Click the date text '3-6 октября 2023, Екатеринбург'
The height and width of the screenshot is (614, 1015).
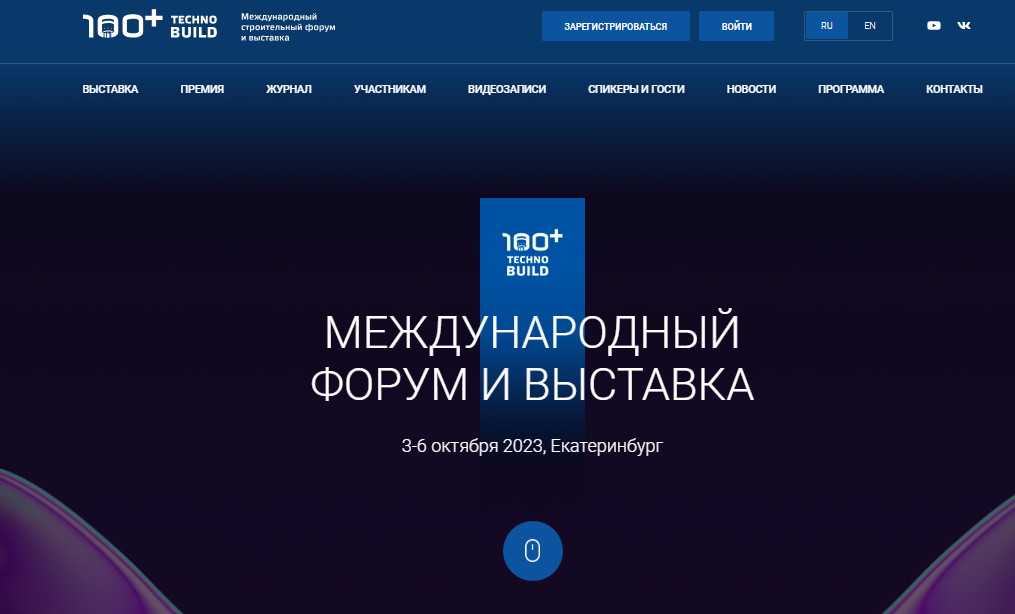pyautogui.click(x=532, y=446)
